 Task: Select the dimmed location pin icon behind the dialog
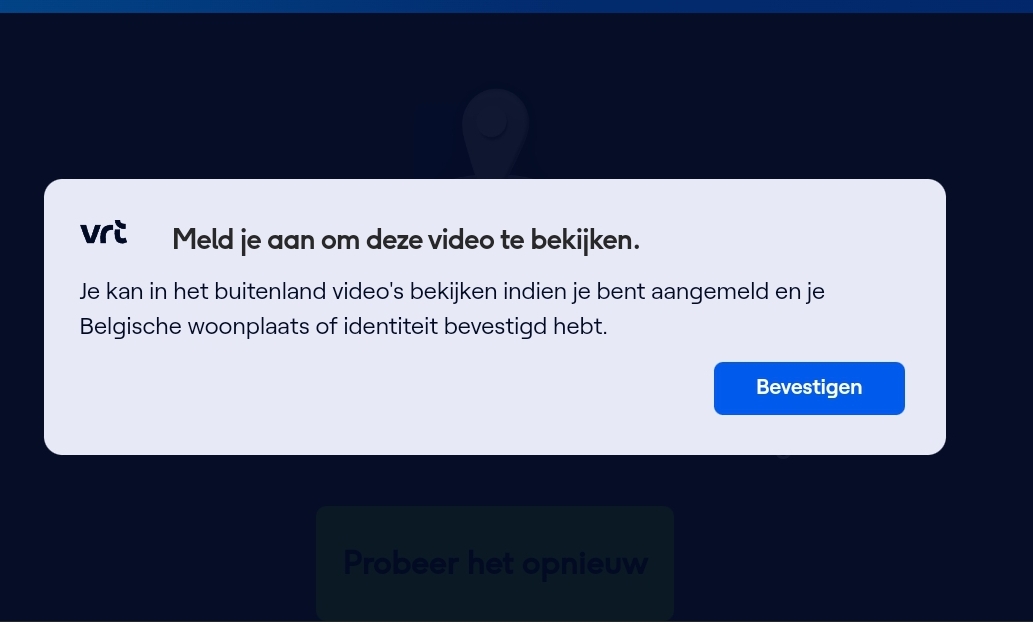pyautogui.click(x=495, y=134)
